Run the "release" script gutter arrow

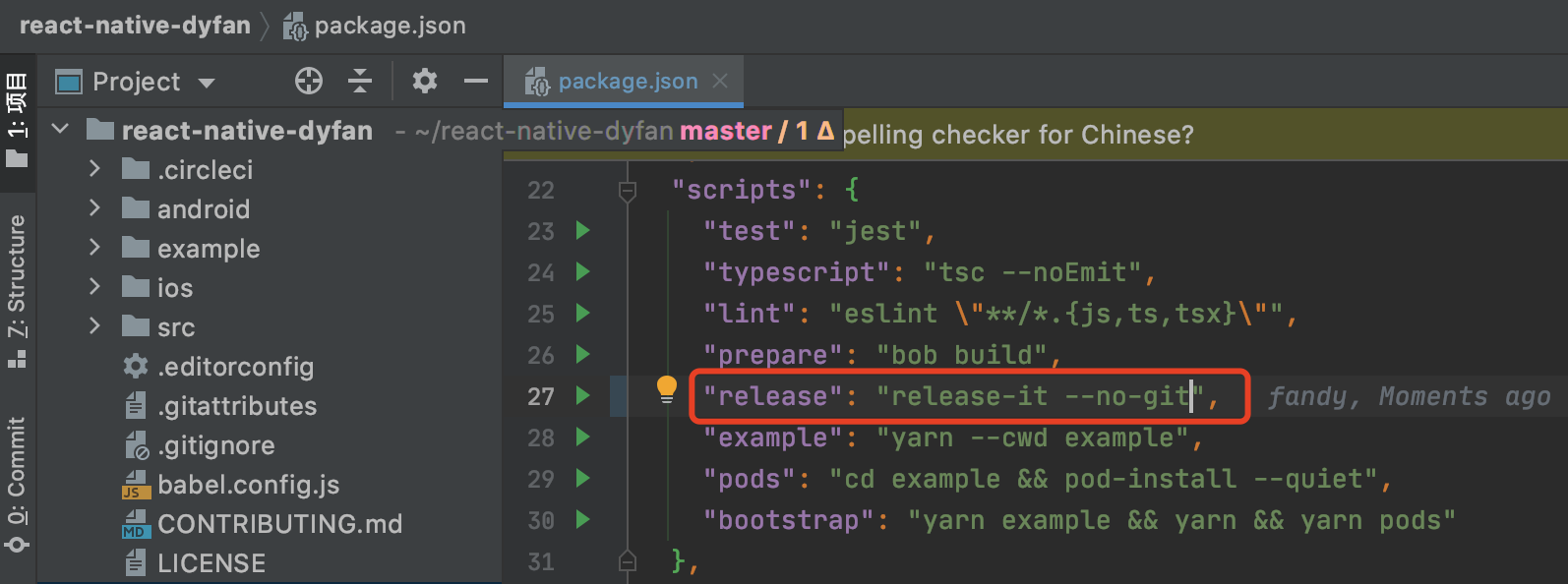(x=582, y=396)
